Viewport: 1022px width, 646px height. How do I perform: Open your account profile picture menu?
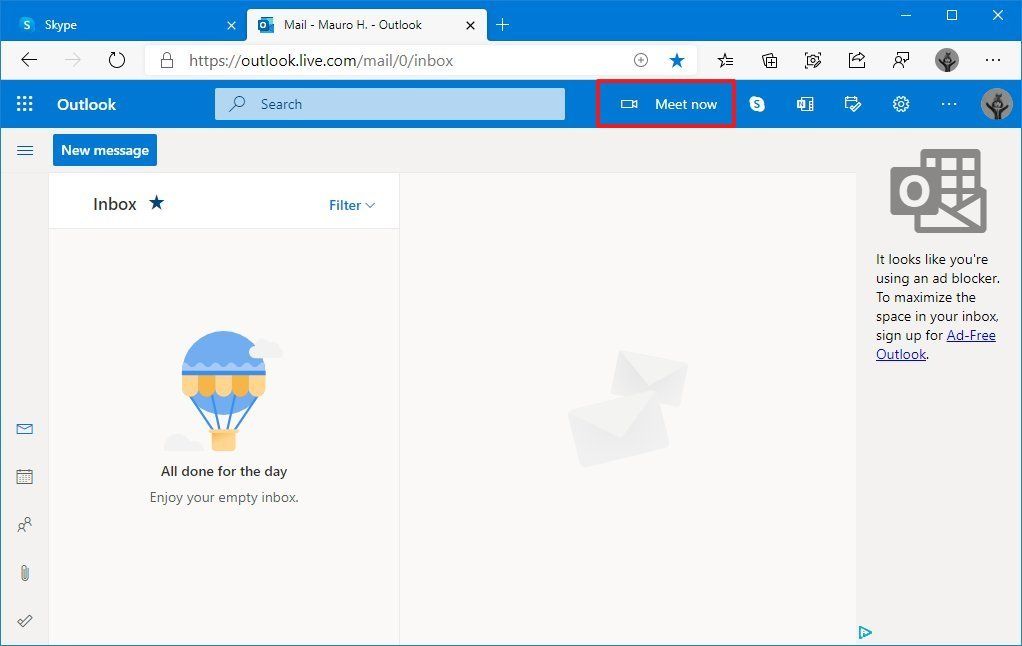(x=996, y=103)
